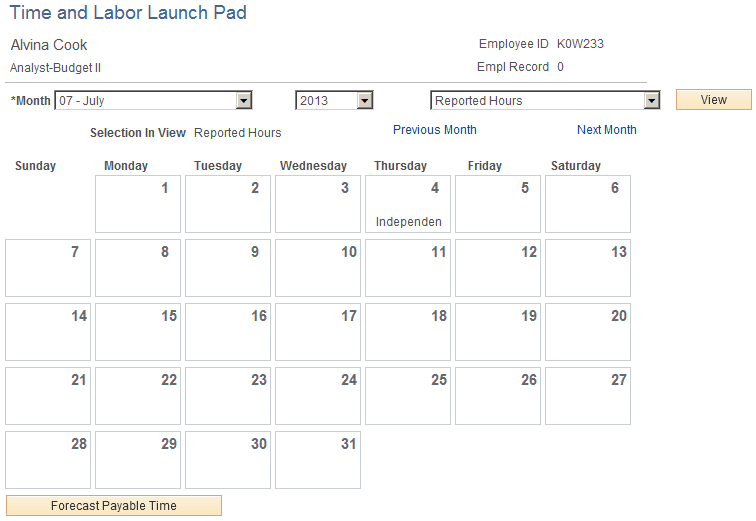This screenshot has height=521, width=756.
Task: Click the Wednesday column header
Action: click(313, 166)
